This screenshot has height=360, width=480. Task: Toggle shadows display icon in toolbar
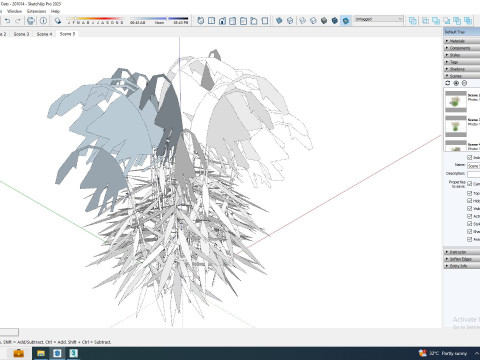[58, 21]
